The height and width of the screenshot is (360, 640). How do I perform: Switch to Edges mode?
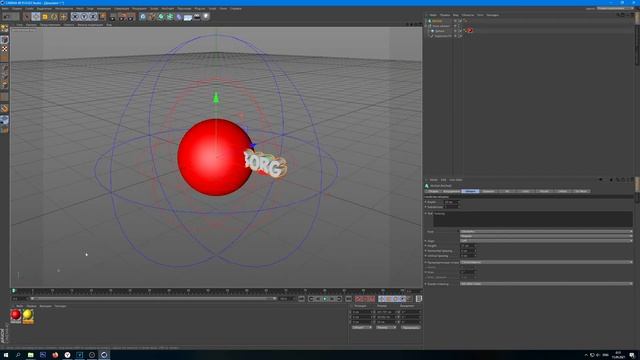4,77
